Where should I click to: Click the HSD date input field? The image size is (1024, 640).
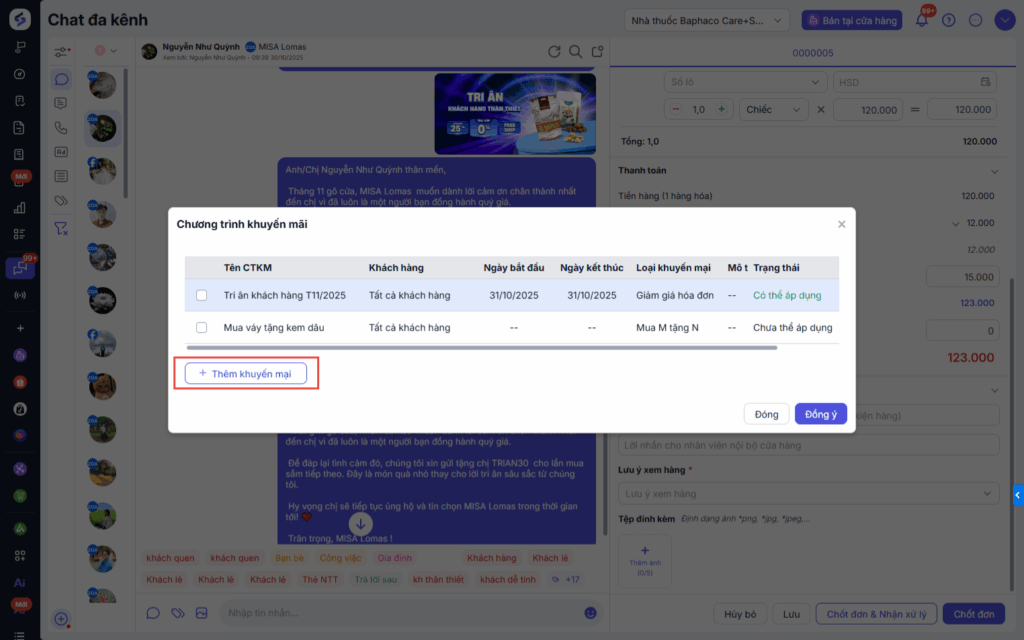914,82
